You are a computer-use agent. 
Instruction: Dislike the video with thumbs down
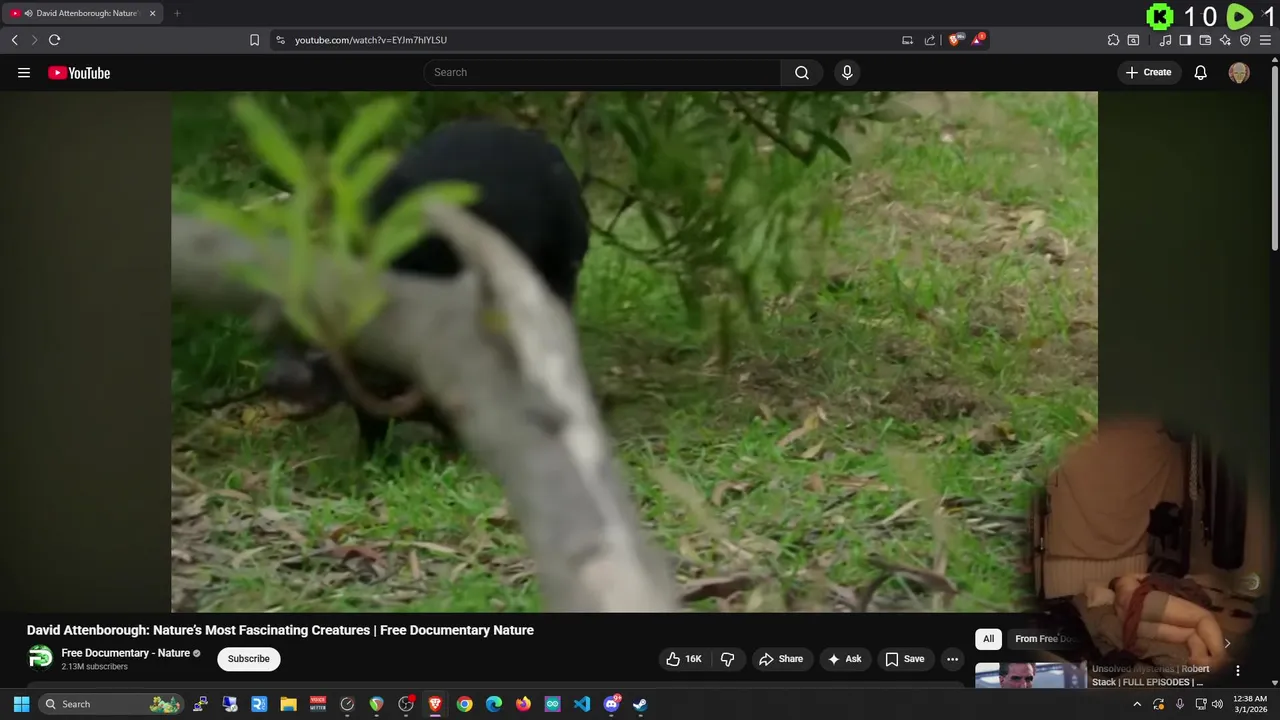tap(727, 659)
